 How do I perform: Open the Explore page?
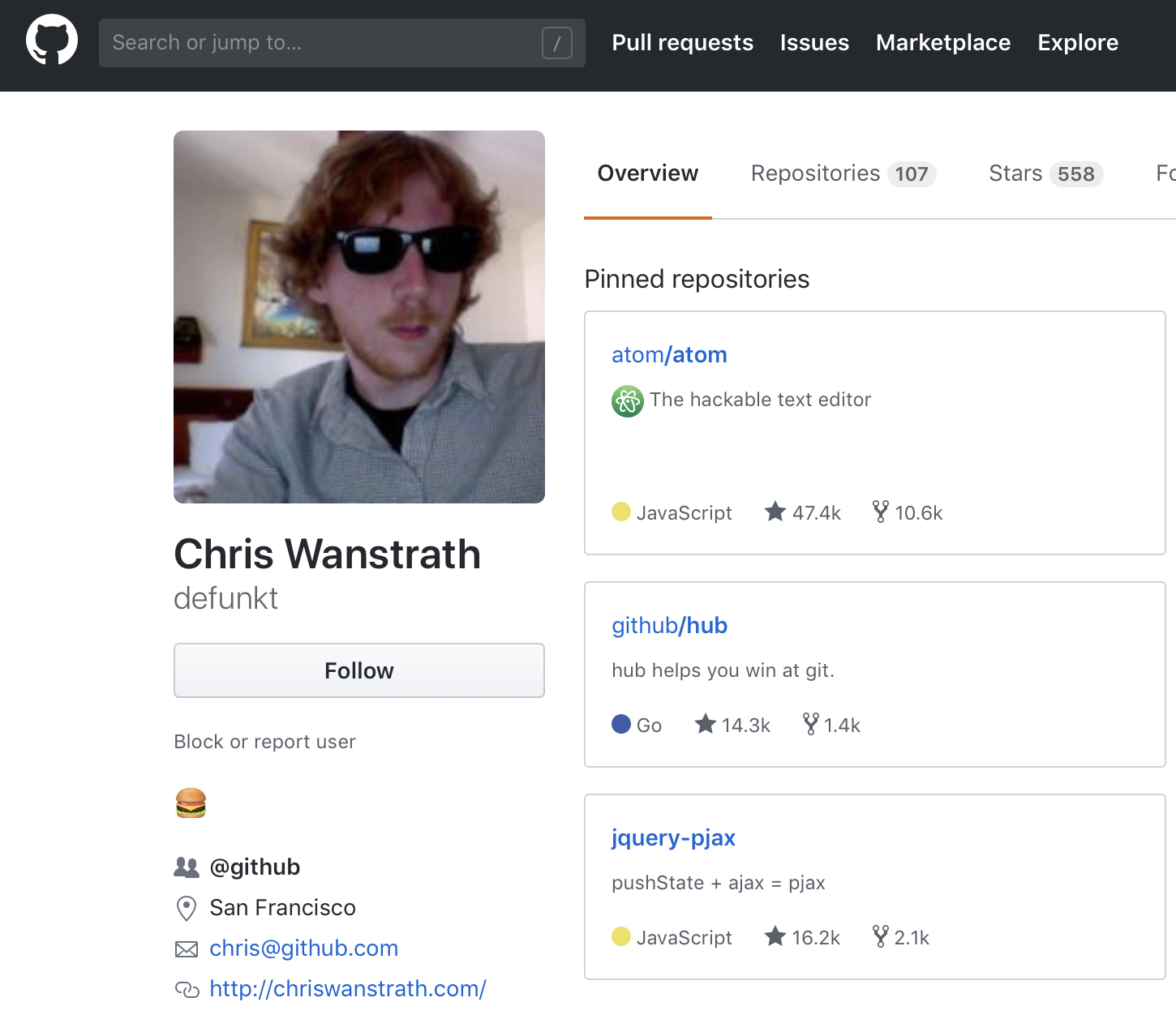tap(1078, 42)
